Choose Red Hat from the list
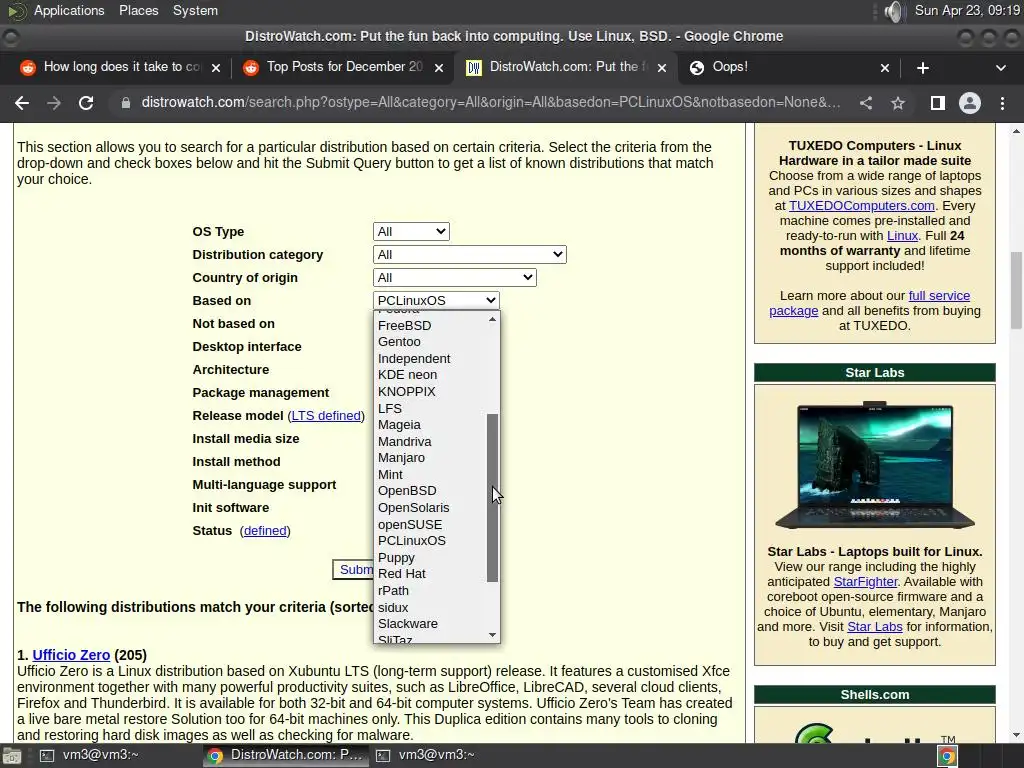 (x=431, y=574)
